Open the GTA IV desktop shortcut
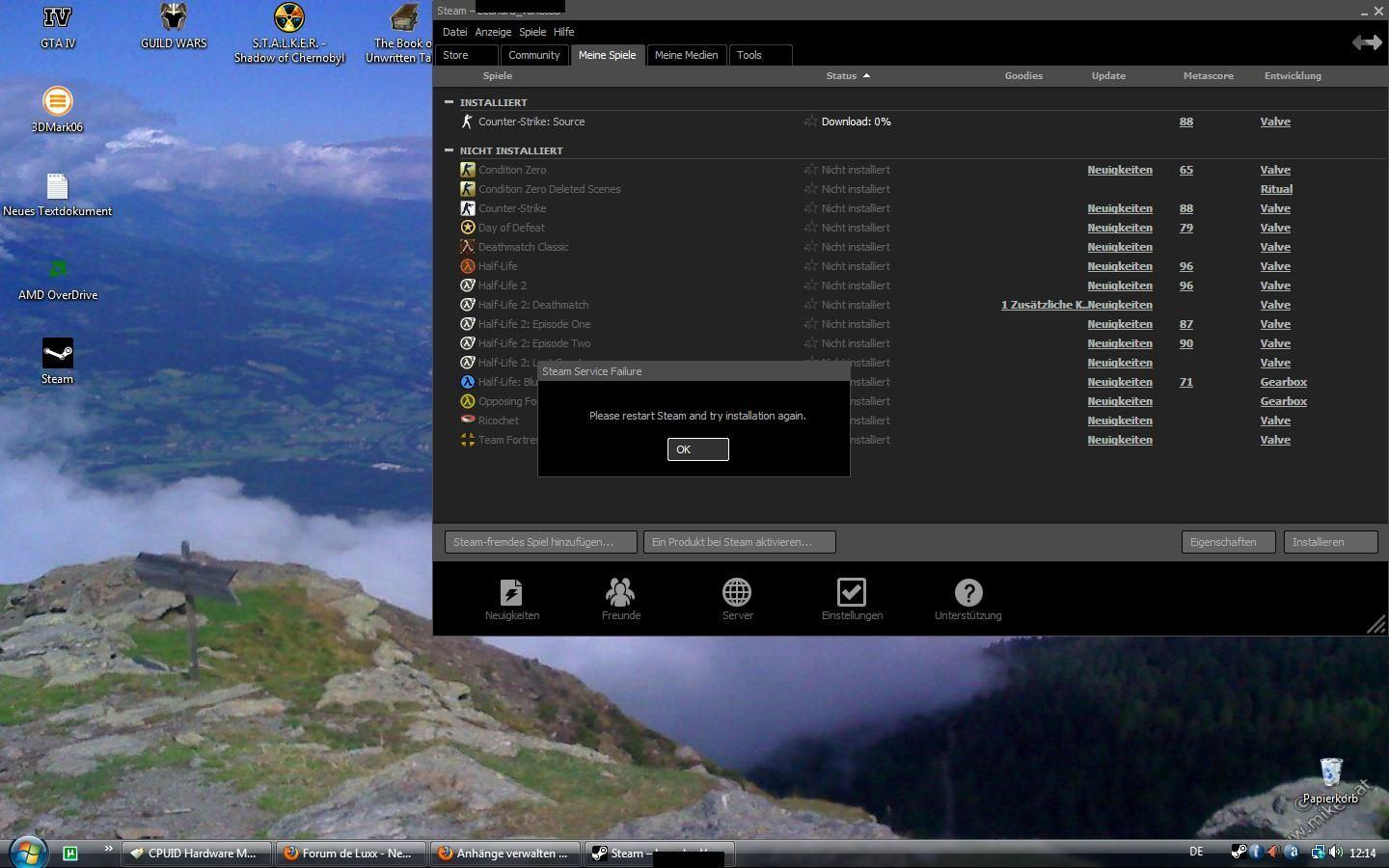Screen dimensions: 1389x868 [x=58, y=26]
